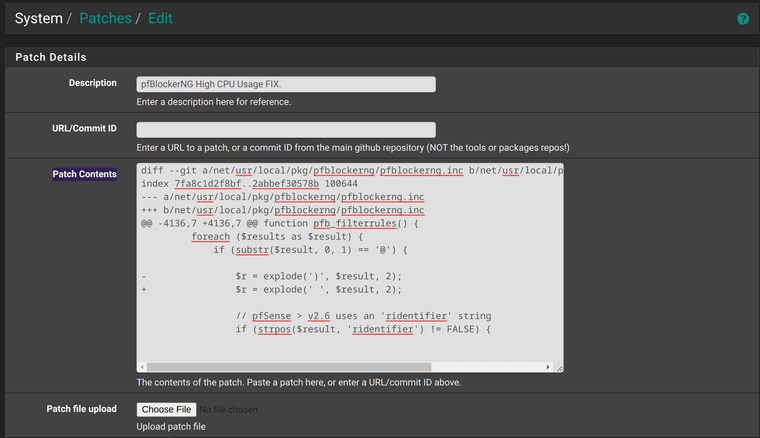
Task: Click 'The contents of the patch' help text
Action: [x=299, y=382]
